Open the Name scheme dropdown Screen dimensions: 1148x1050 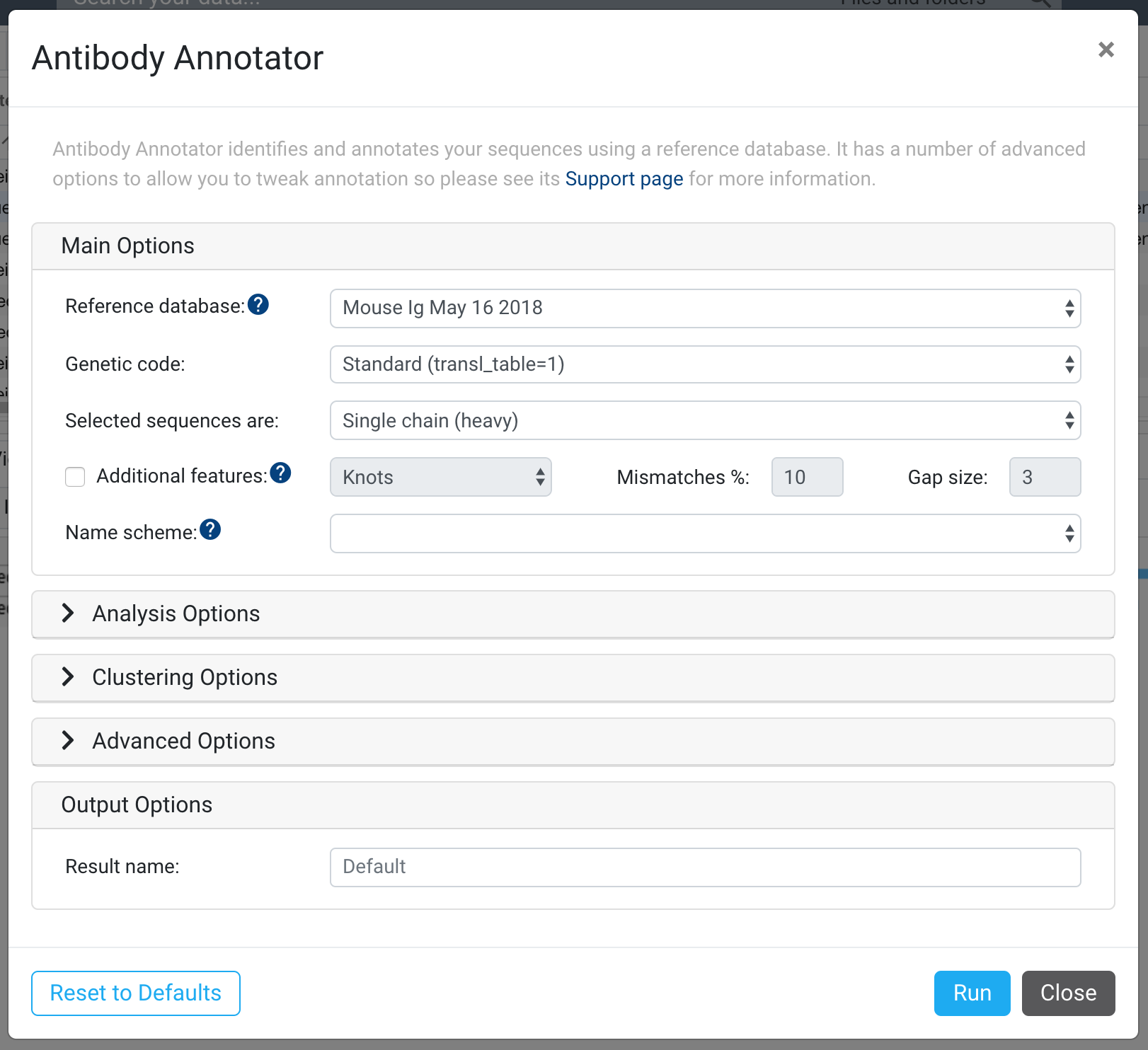point(705,533)
